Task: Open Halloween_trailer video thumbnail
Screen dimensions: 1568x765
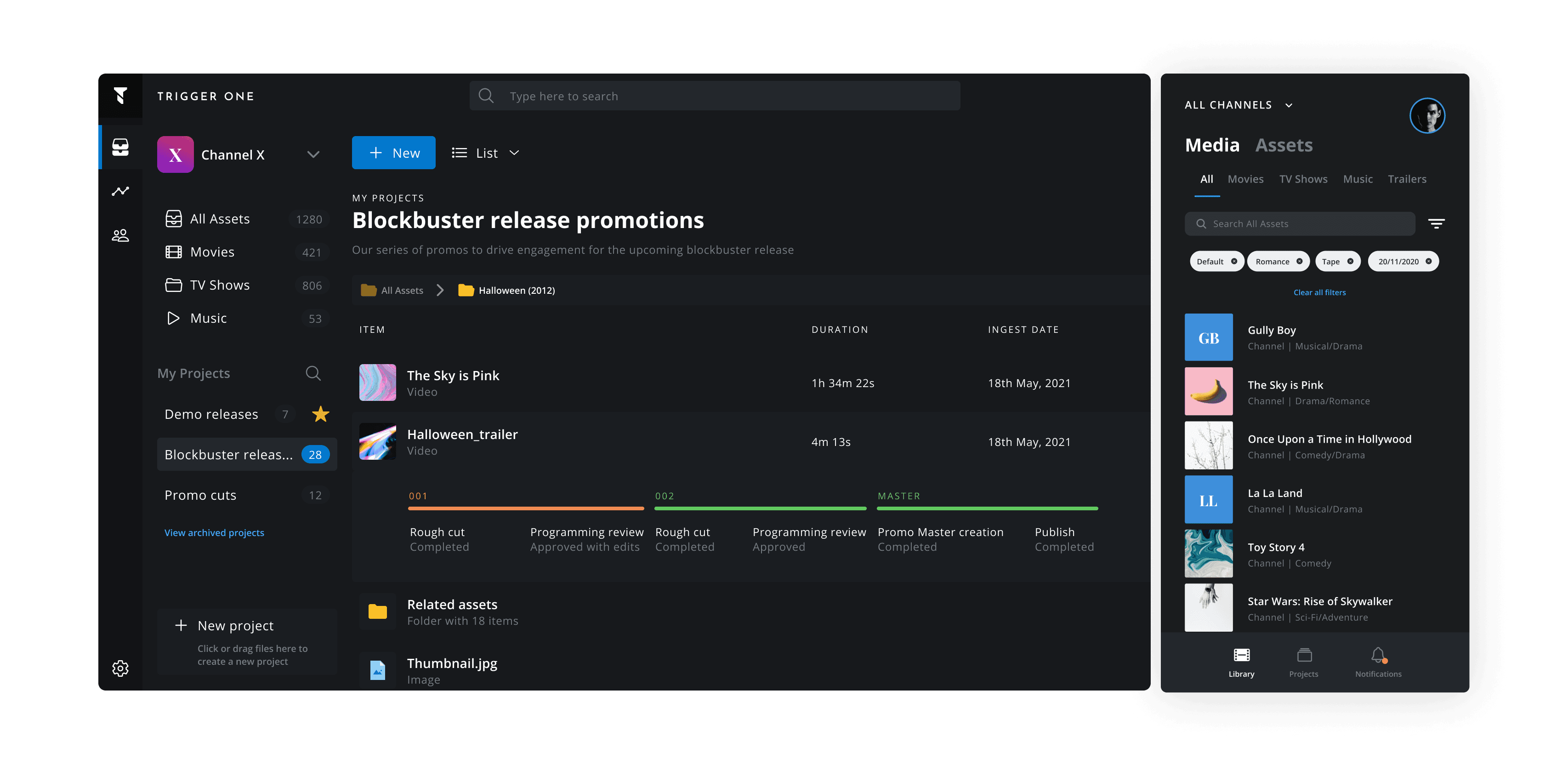Action: tap(377, 442)
